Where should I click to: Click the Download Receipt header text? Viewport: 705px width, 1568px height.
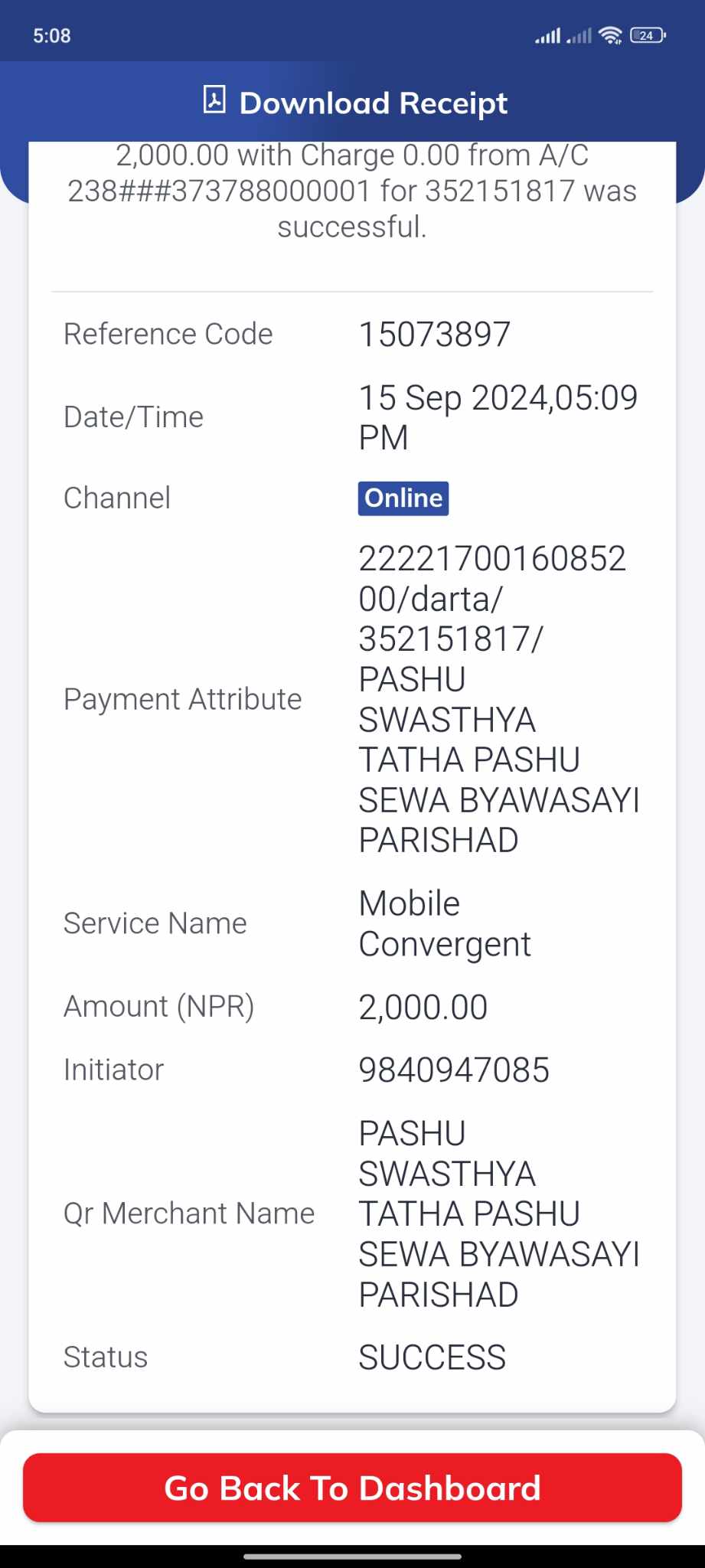point(374,103)
